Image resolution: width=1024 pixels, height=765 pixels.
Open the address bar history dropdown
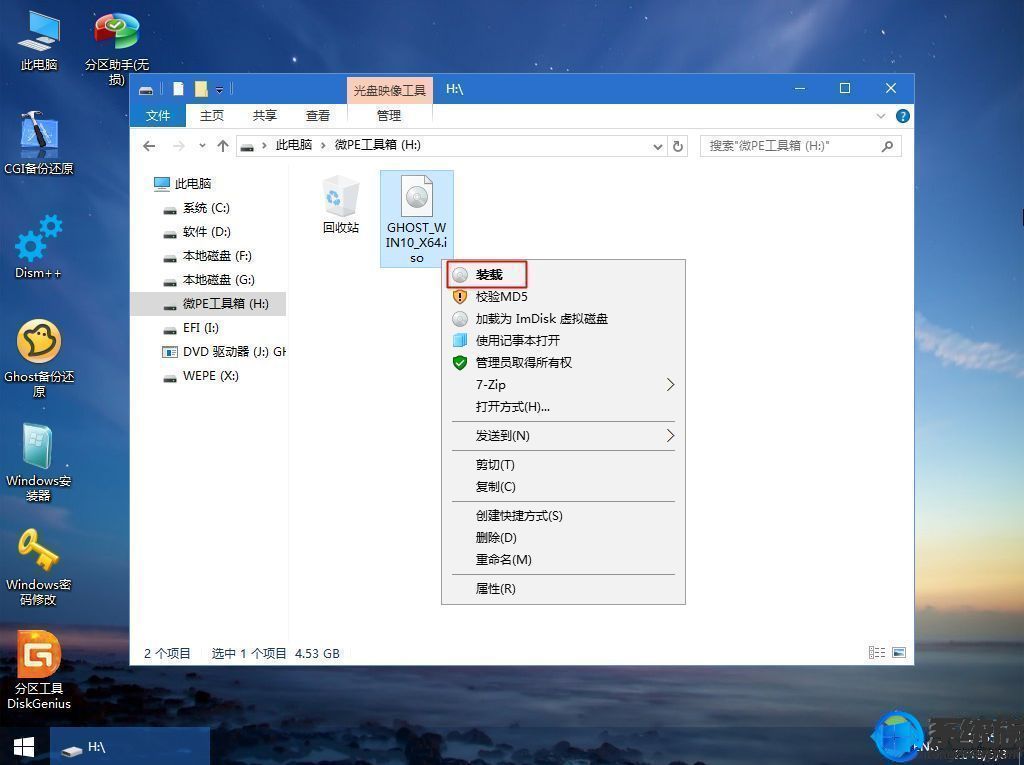pyautogui.click(x=657, y=145)
